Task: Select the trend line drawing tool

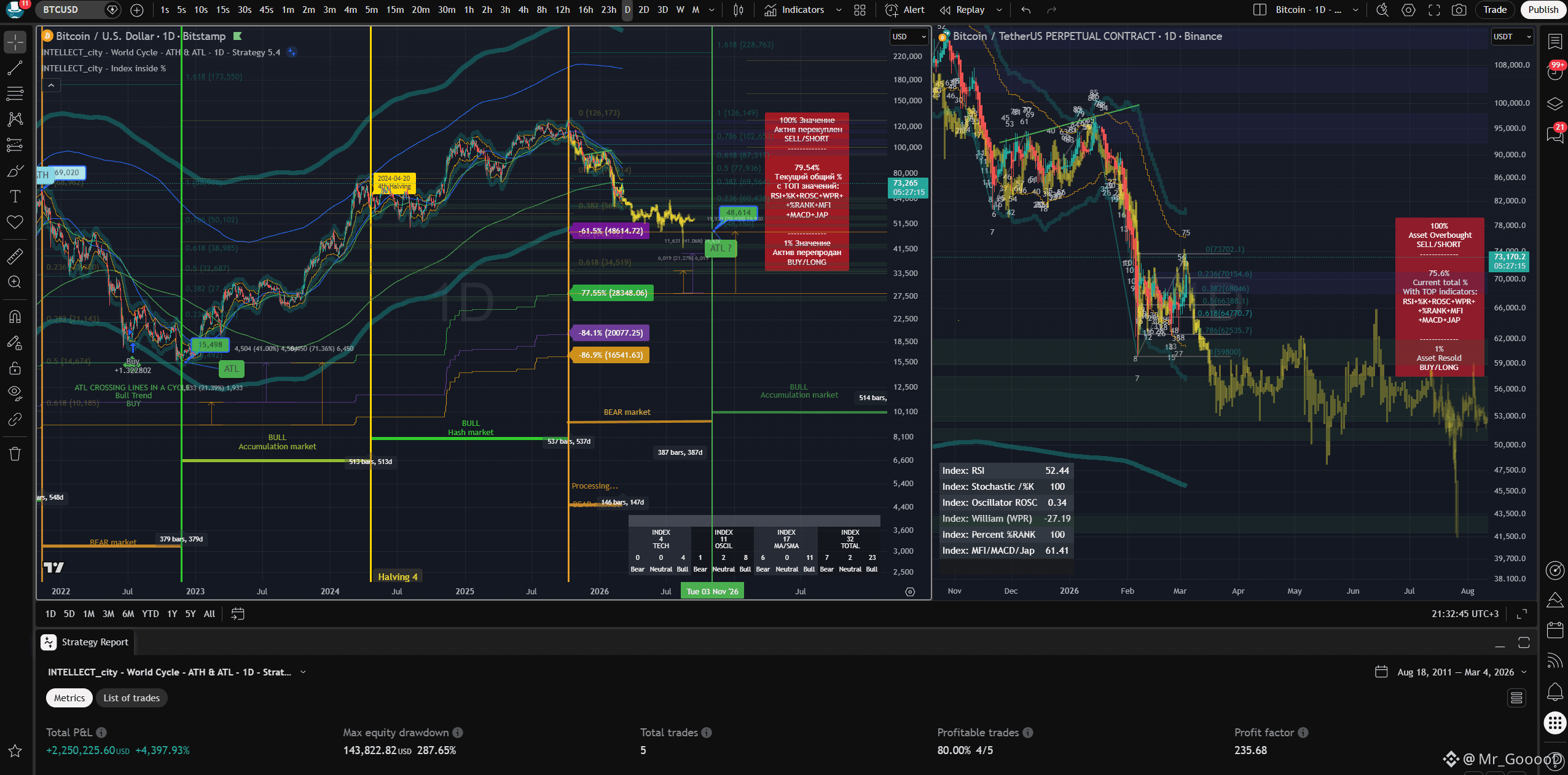Action: click(15, 68)
